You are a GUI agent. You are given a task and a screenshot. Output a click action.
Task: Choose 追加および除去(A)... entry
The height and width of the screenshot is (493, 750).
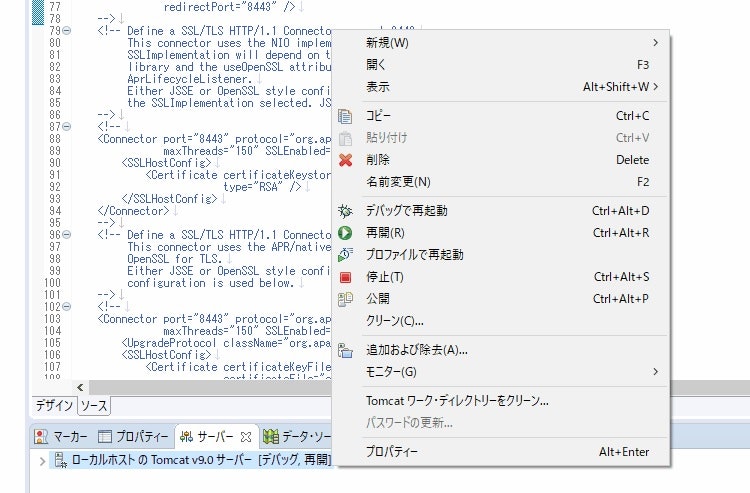coord(502,350)
